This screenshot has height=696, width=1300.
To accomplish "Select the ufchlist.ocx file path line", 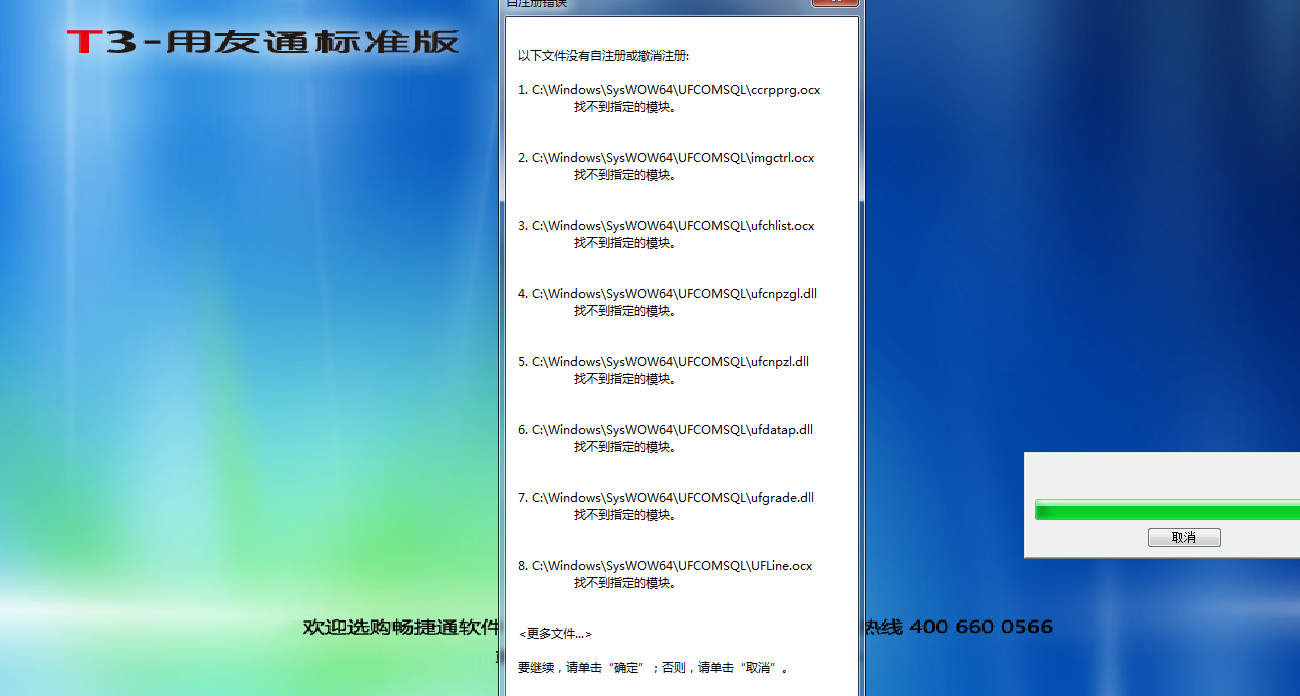I will [666, 226].
